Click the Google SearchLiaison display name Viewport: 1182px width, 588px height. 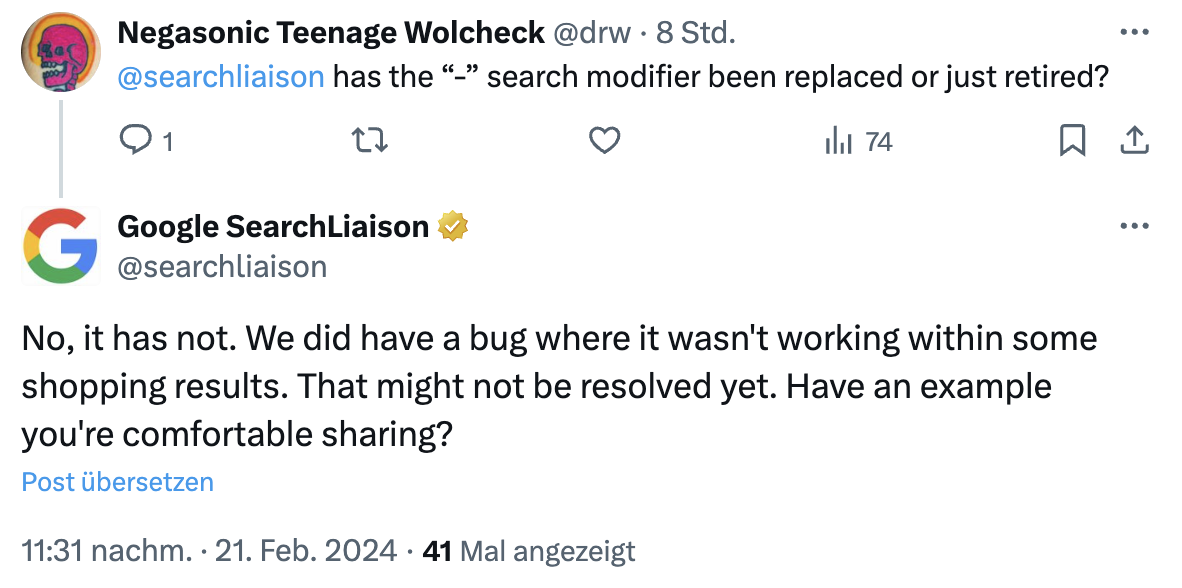tap(272, 226)
